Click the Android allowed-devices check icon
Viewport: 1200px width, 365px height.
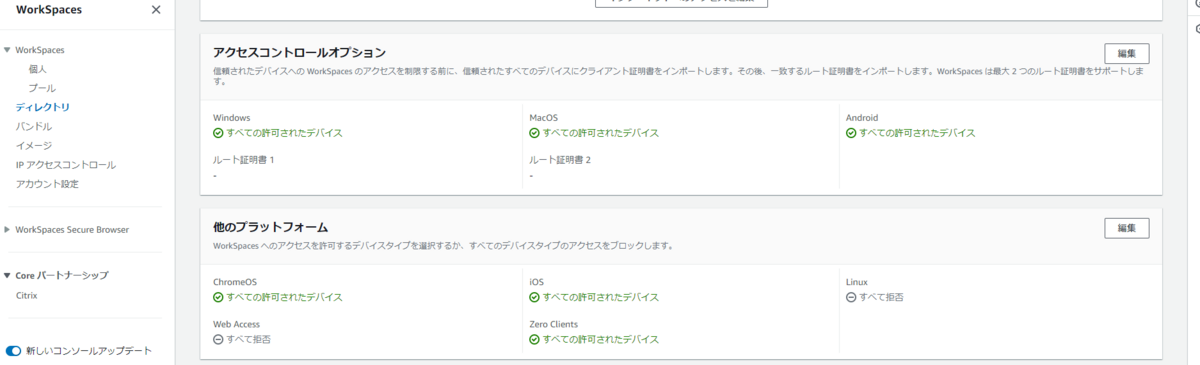tap(851, 133)
